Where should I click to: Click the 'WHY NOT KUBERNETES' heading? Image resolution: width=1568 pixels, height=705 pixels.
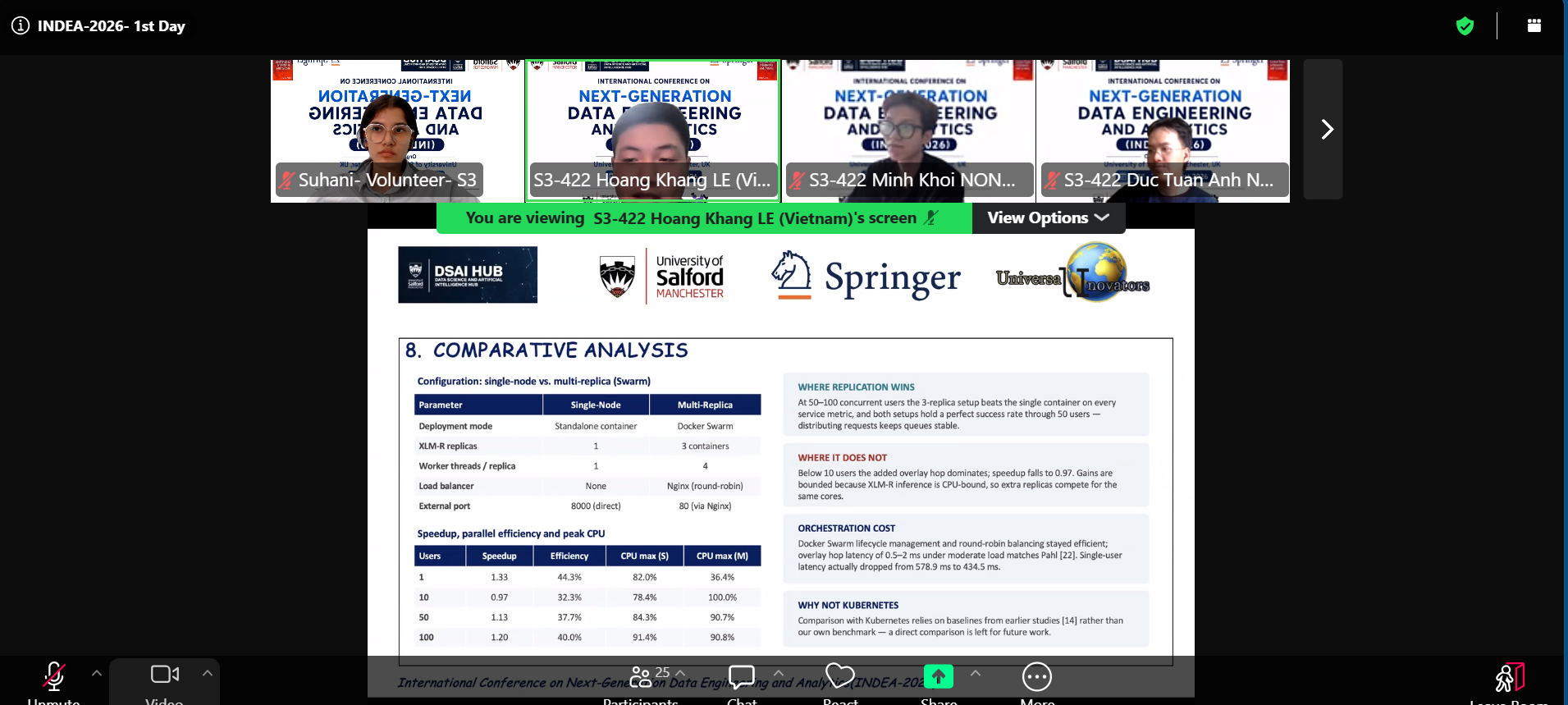pyautogui.click(x=848, y=606)
